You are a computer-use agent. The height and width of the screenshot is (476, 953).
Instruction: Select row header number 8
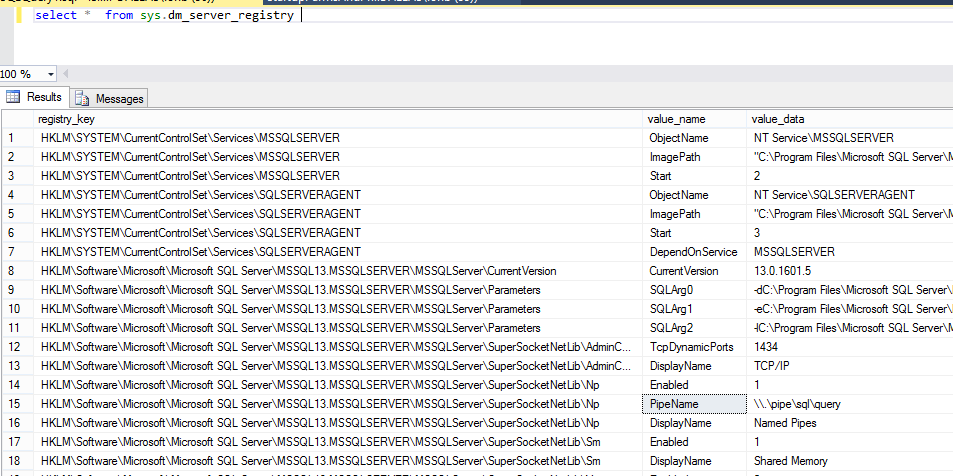click(x=17, y=271)
